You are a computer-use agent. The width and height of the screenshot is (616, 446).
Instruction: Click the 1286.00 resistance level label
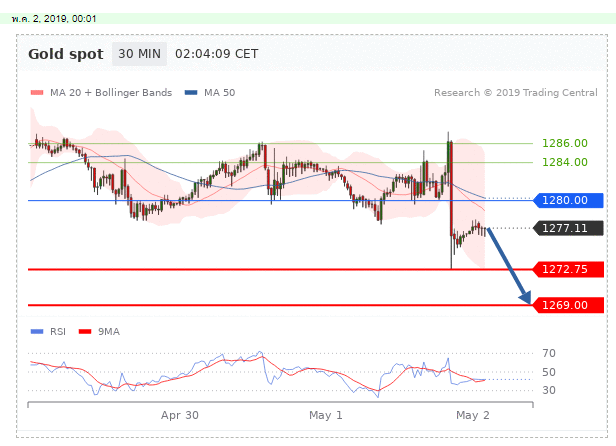point(565,143)
